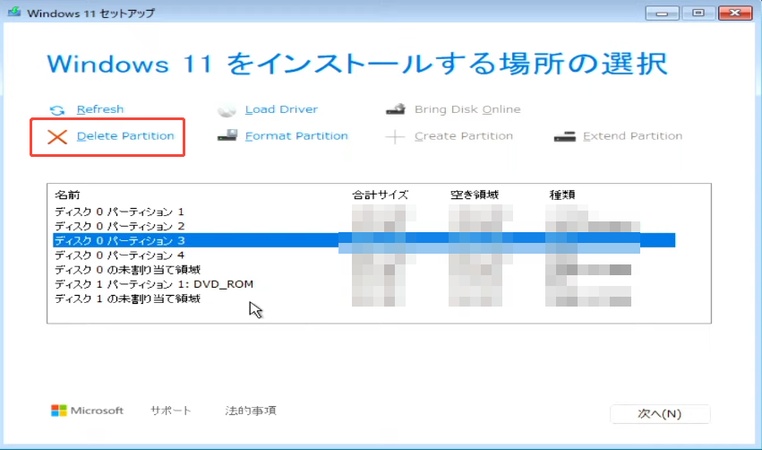Select ディスク 1 の未割り当て領域 row

tap(127, 299)
